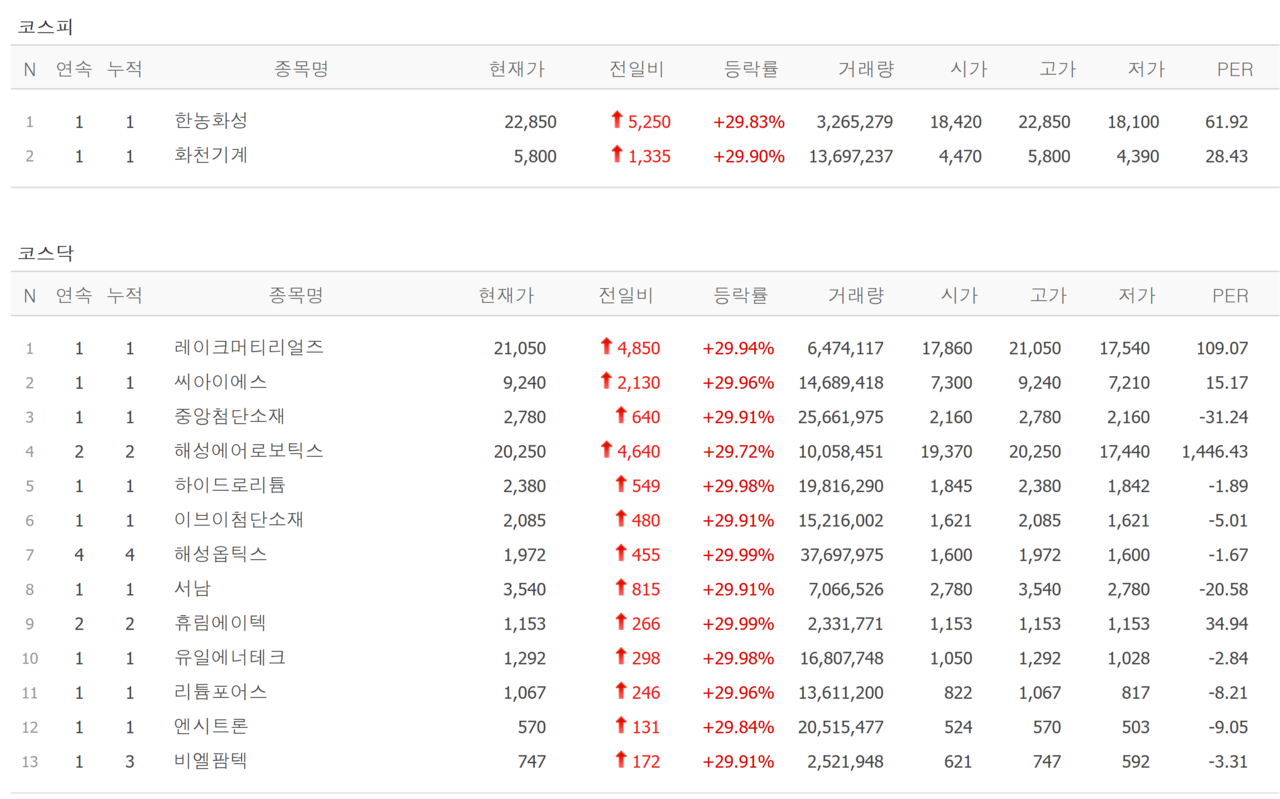This screenshot has height=799, width=1280.
Task: Open the 해성옵틱스 stock link
Action: pyautogui.click(x=221, y=554)
